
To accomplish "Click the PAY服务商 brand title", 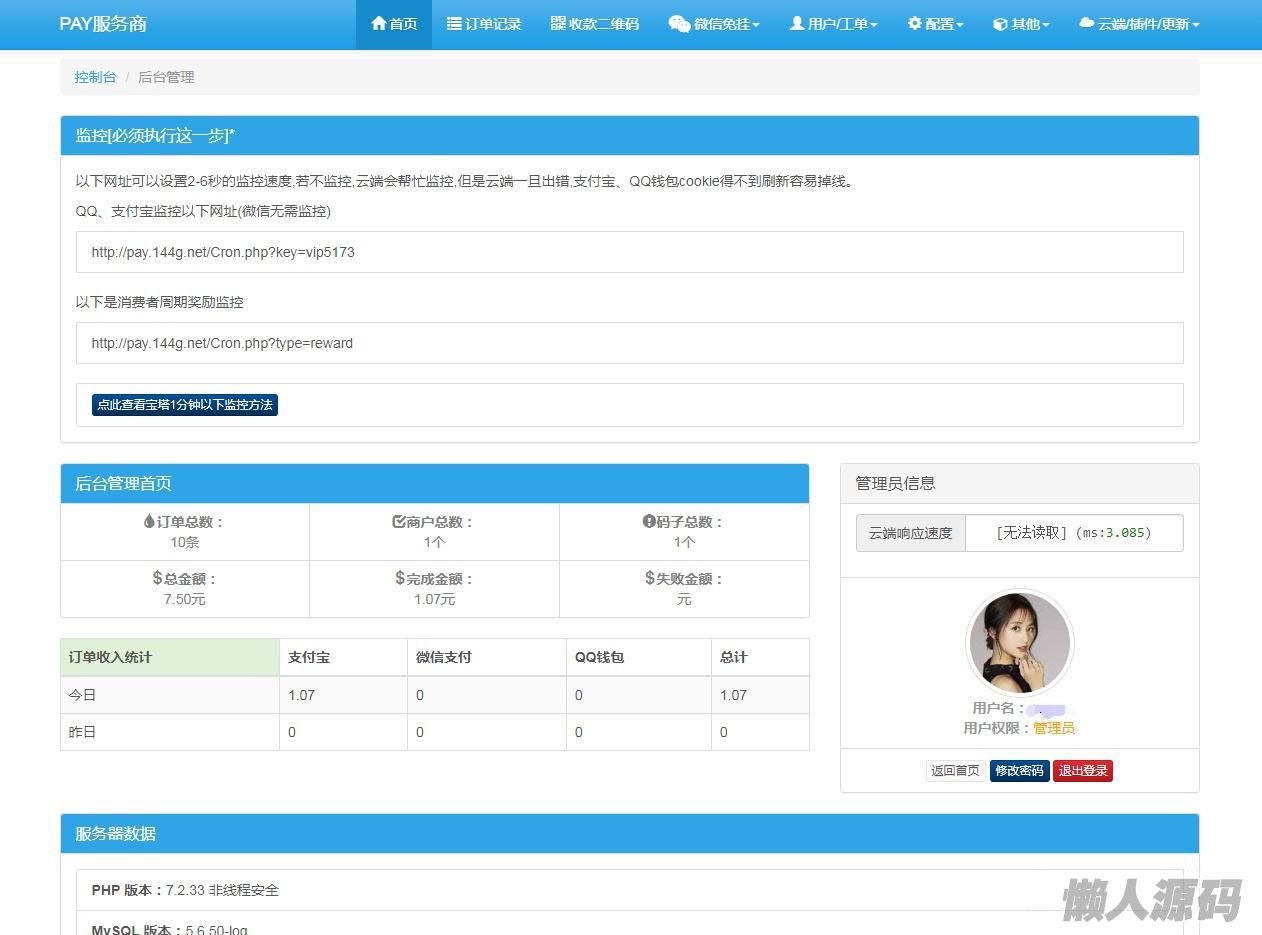I will coord(103,24).
